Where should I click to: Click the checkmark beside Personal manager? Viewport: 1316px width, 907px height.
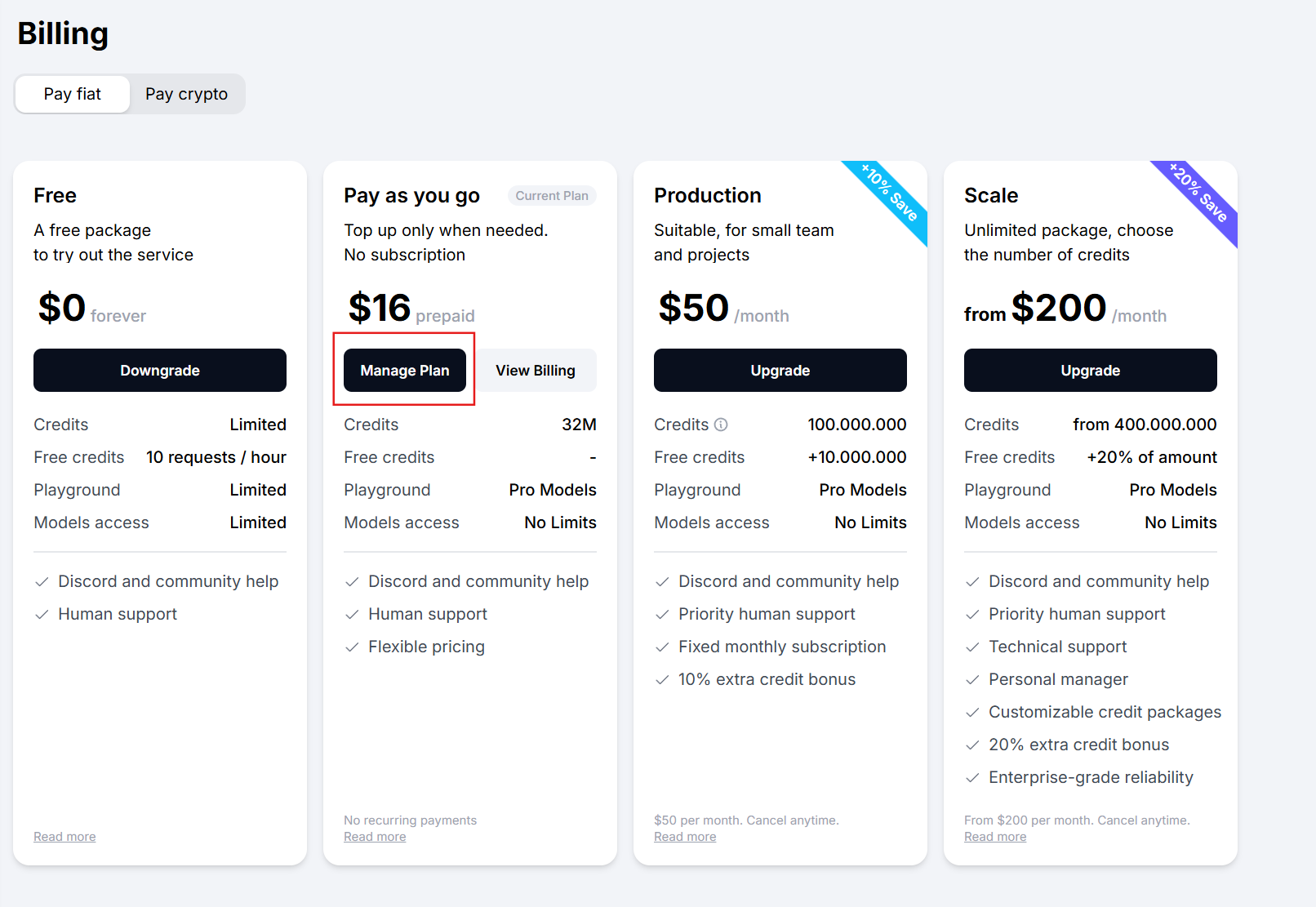972,680
